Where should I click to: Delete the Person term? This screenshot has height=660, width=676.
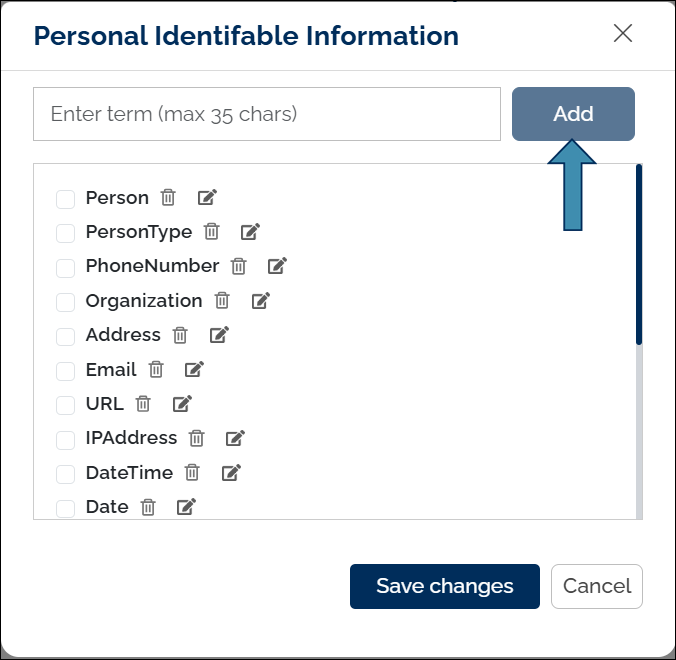coord(168,198)
